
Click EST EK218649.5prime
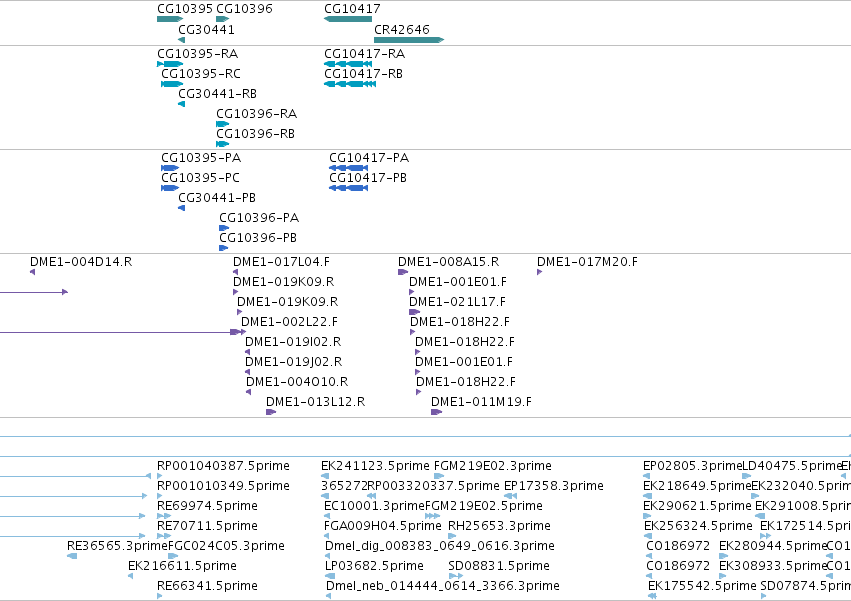click(x=697, y=486)
